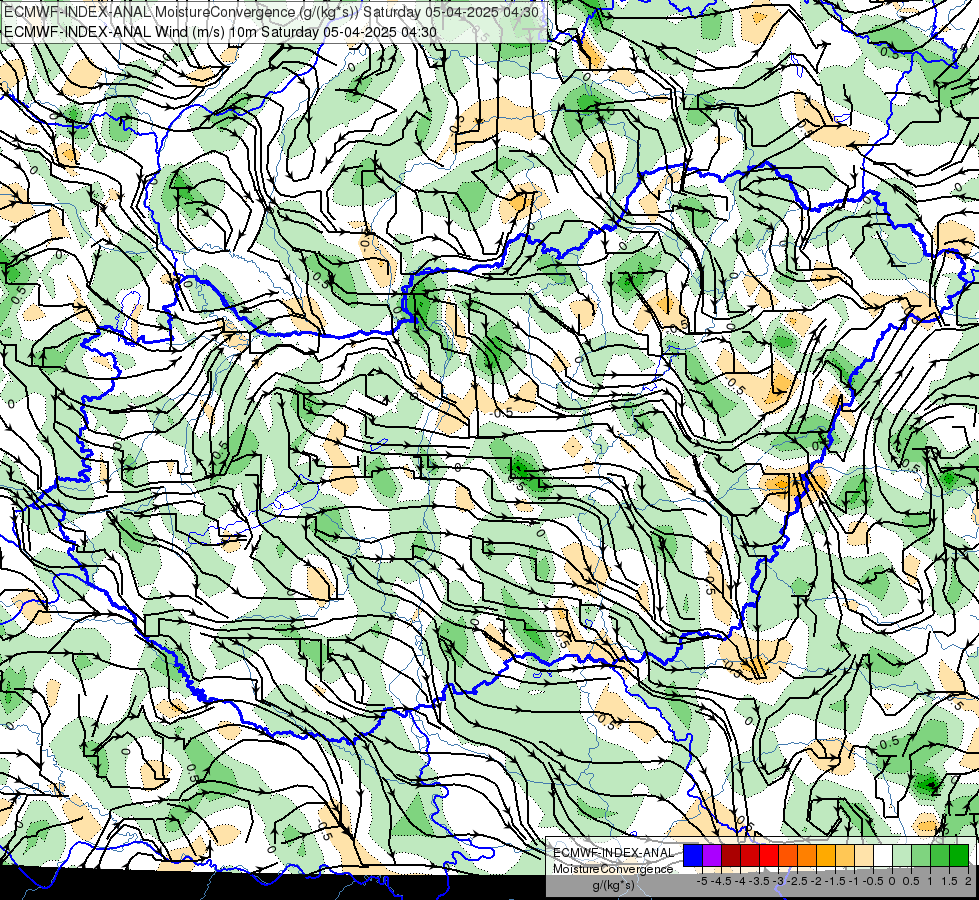Select the -4 legend tick label
The image size is (979, 900).
click(740, 881)
